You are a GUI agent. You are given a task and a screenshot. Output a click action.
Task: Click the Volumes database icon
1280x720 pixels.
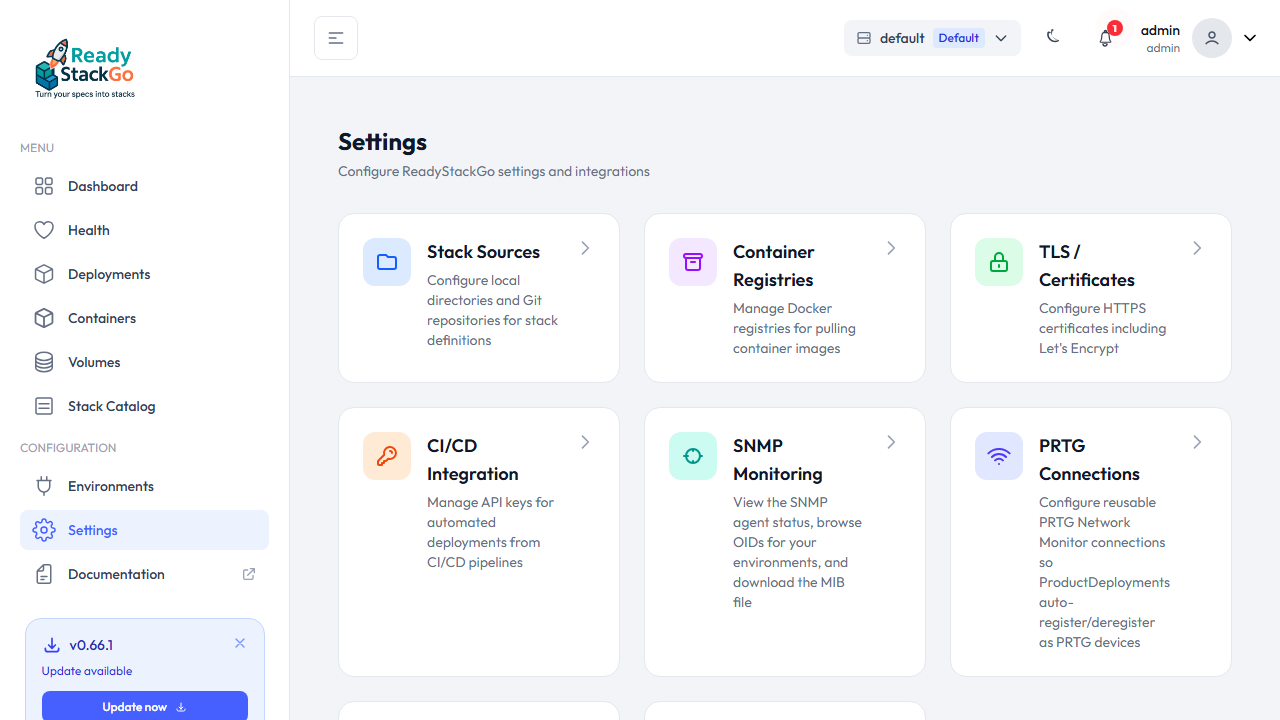(44, 362)
